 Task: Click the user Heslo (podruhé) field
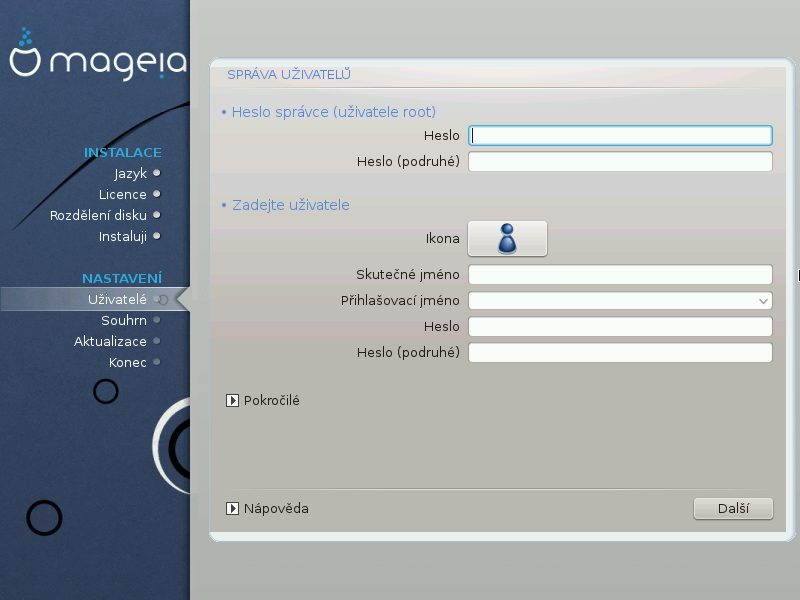coord(620,353)
